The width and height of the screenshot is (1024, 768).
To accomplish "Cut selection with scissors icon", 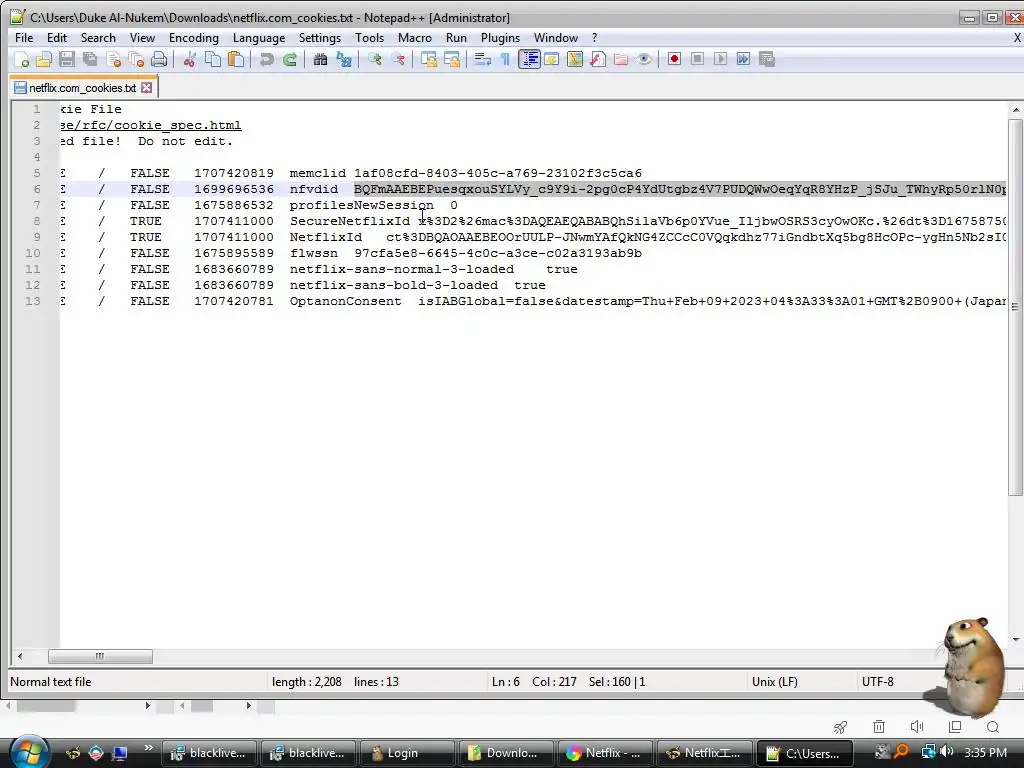I will [x=189, y=59].
